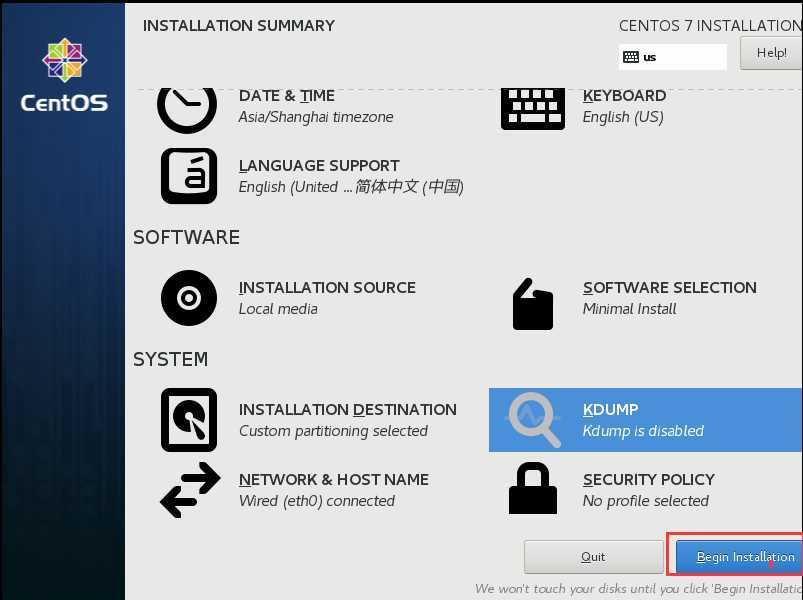Select KDUMP heading
Screen dimensions: 803x600
click(610, 410)
